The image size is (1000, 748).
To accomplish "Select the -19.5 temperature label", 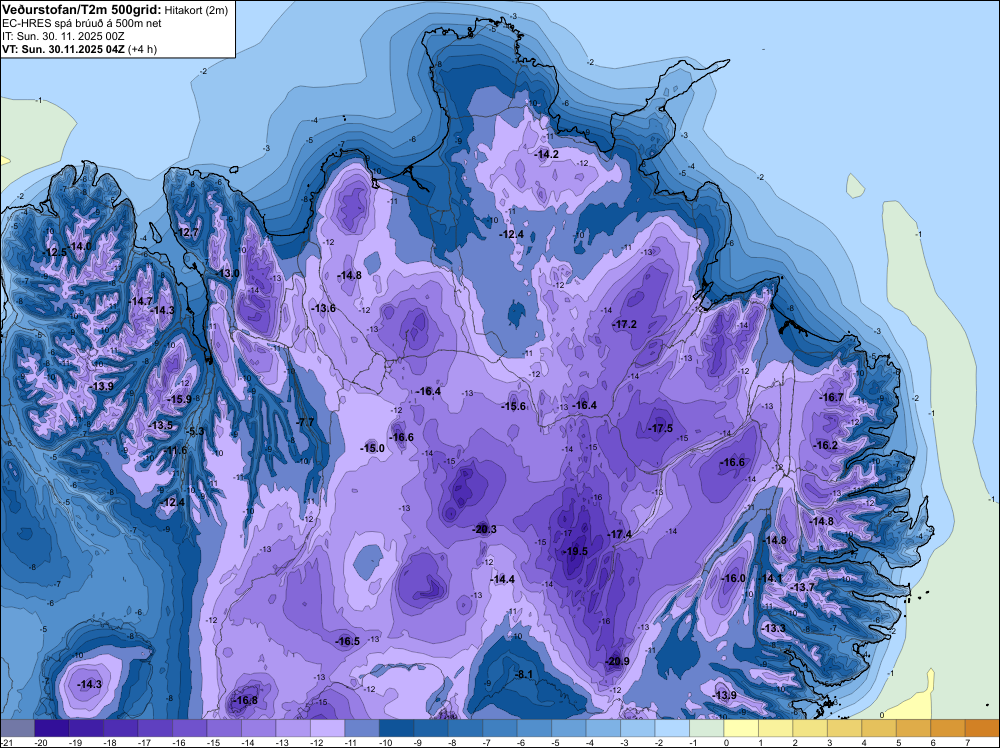I will [575, 552].
